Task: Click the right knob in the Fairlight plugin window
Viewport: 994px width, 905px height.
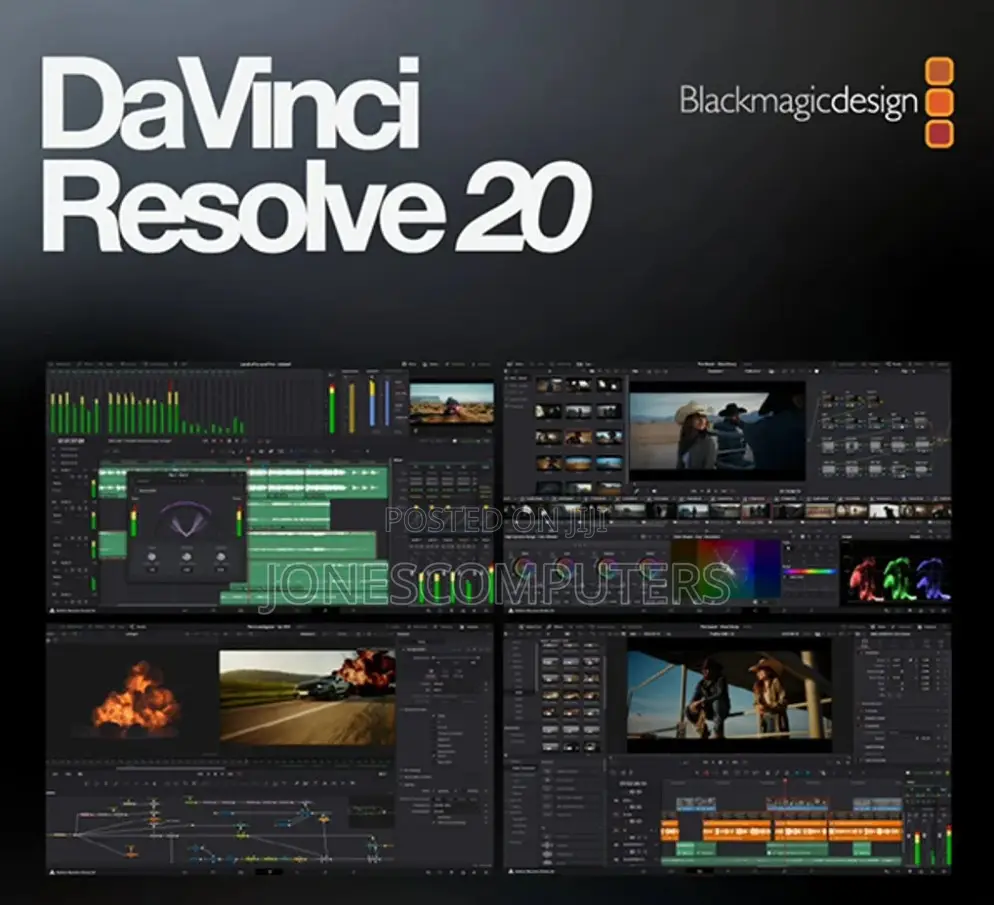Action: point(221,557)
